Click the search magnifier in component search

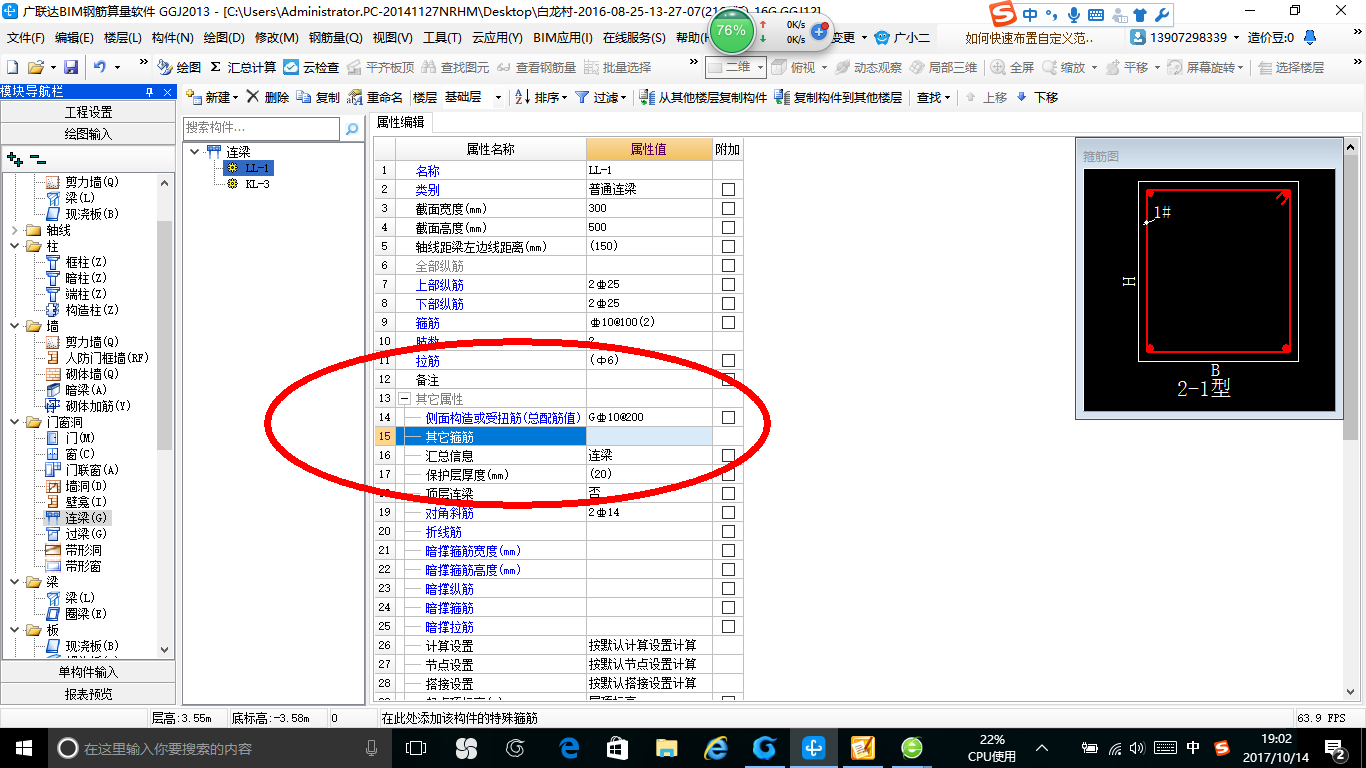click(x=351, y=129)
